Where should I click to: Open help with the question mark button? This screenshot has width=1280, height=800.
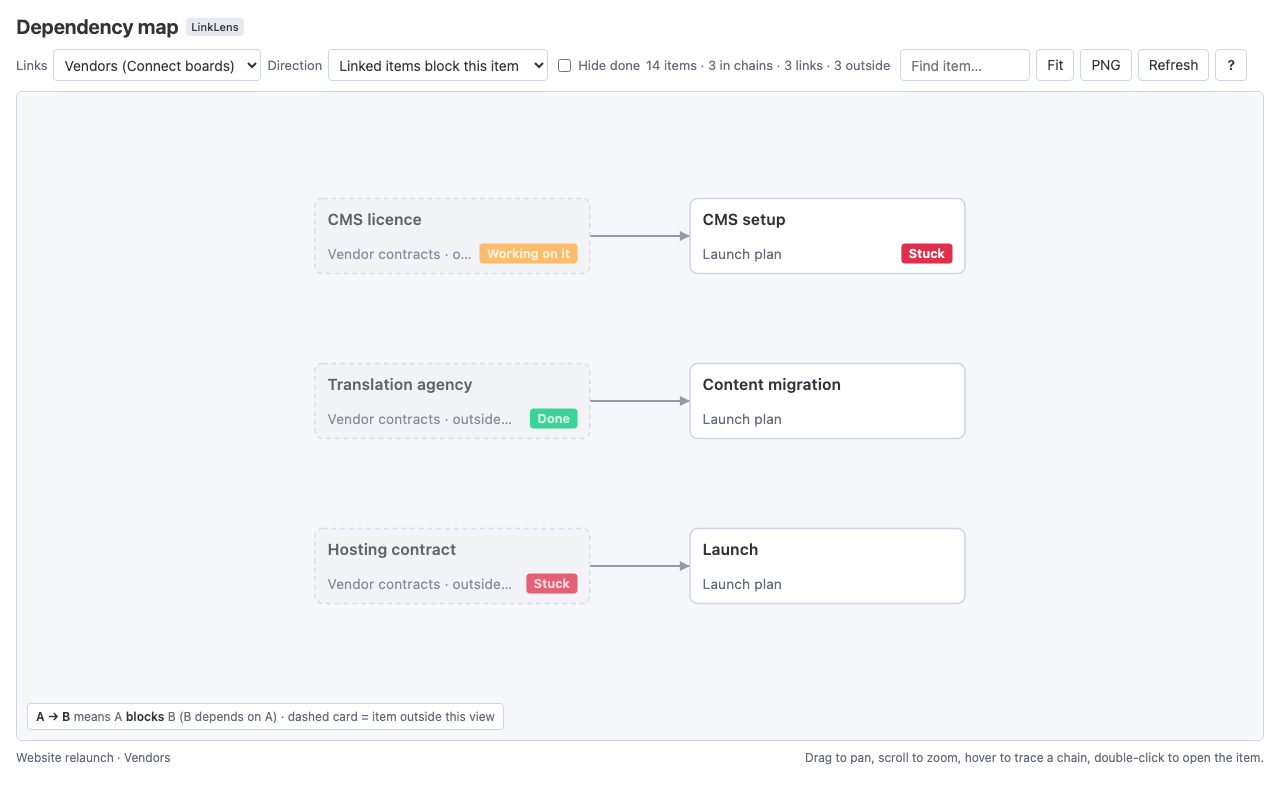point(1231,65)
